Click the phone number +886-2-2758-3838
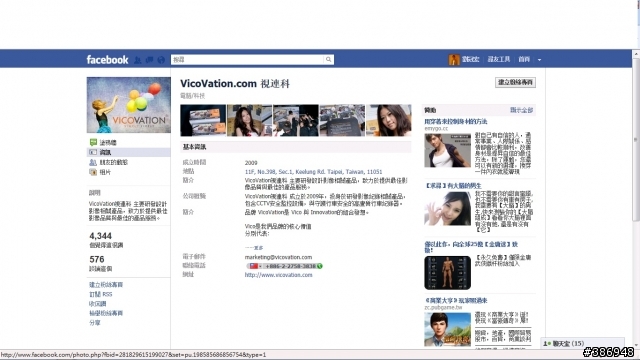This screenshot has width=640, height=360. 290,266
